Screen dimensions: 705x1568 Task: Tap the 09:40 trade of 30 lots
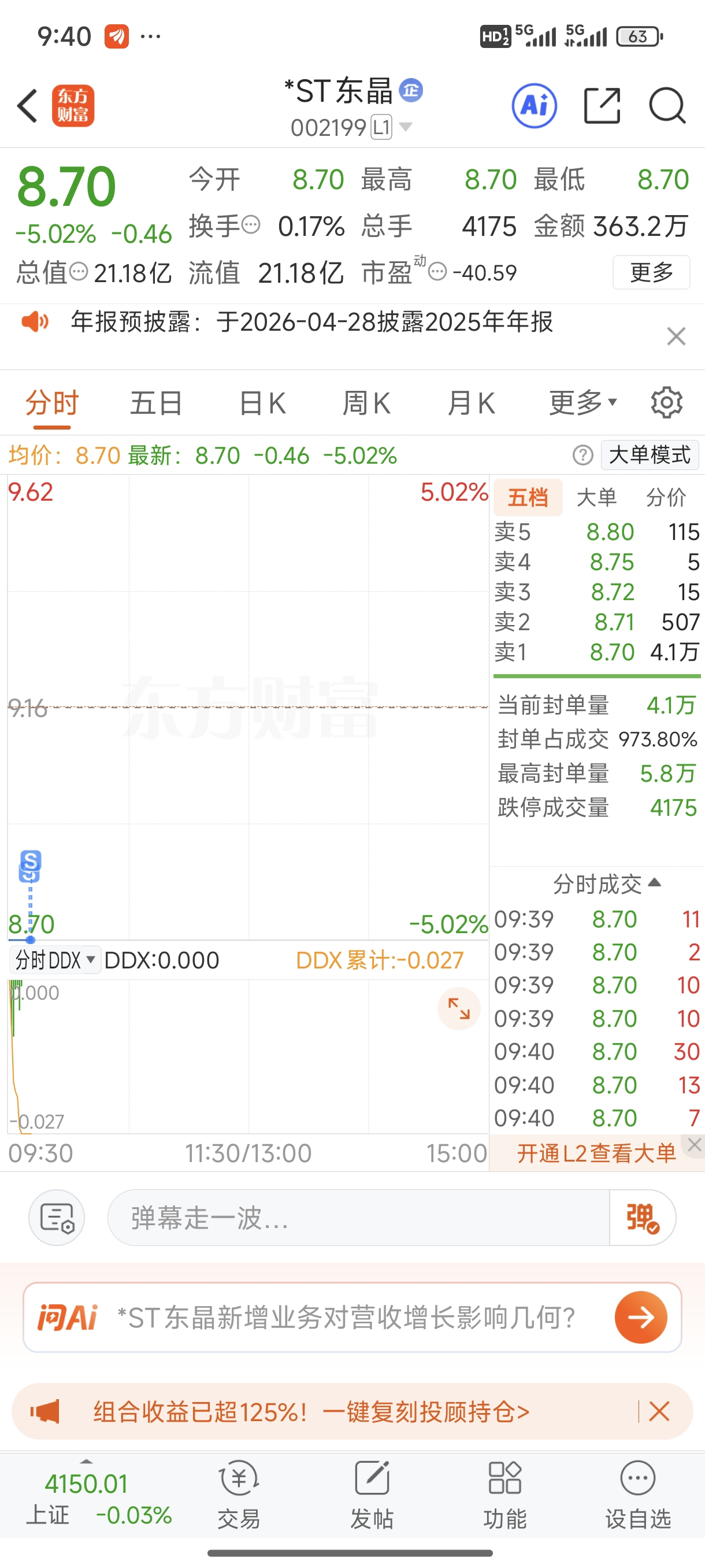pos(597,1051)
